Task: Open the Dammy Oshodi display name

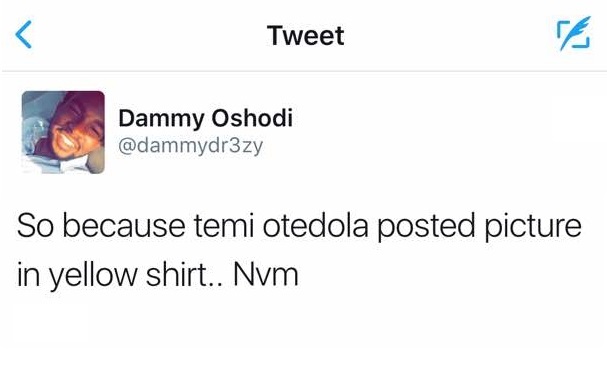Action: coord(205,119)
